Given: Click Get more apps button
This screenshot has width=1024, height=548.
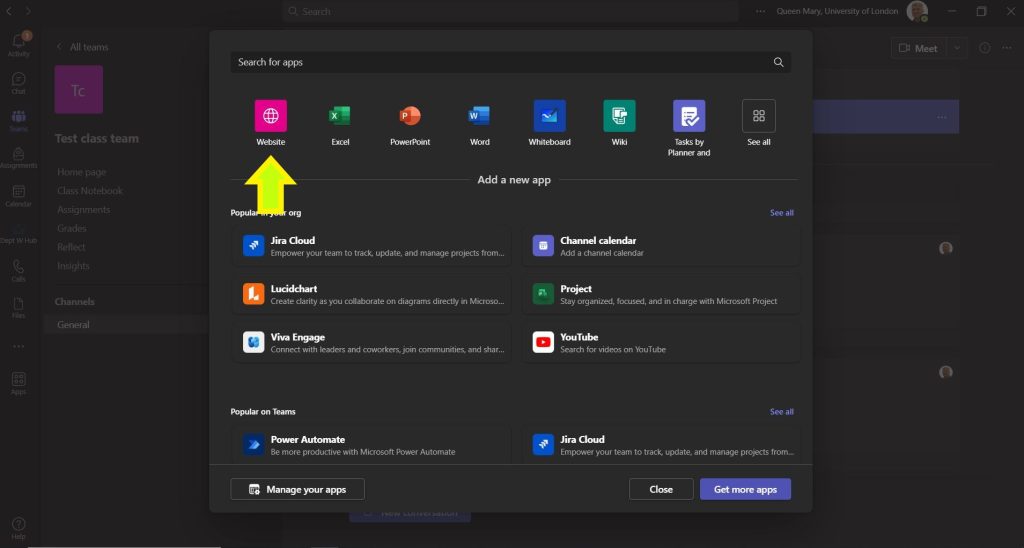Looking at the screenshot, I should click(745, 489).
